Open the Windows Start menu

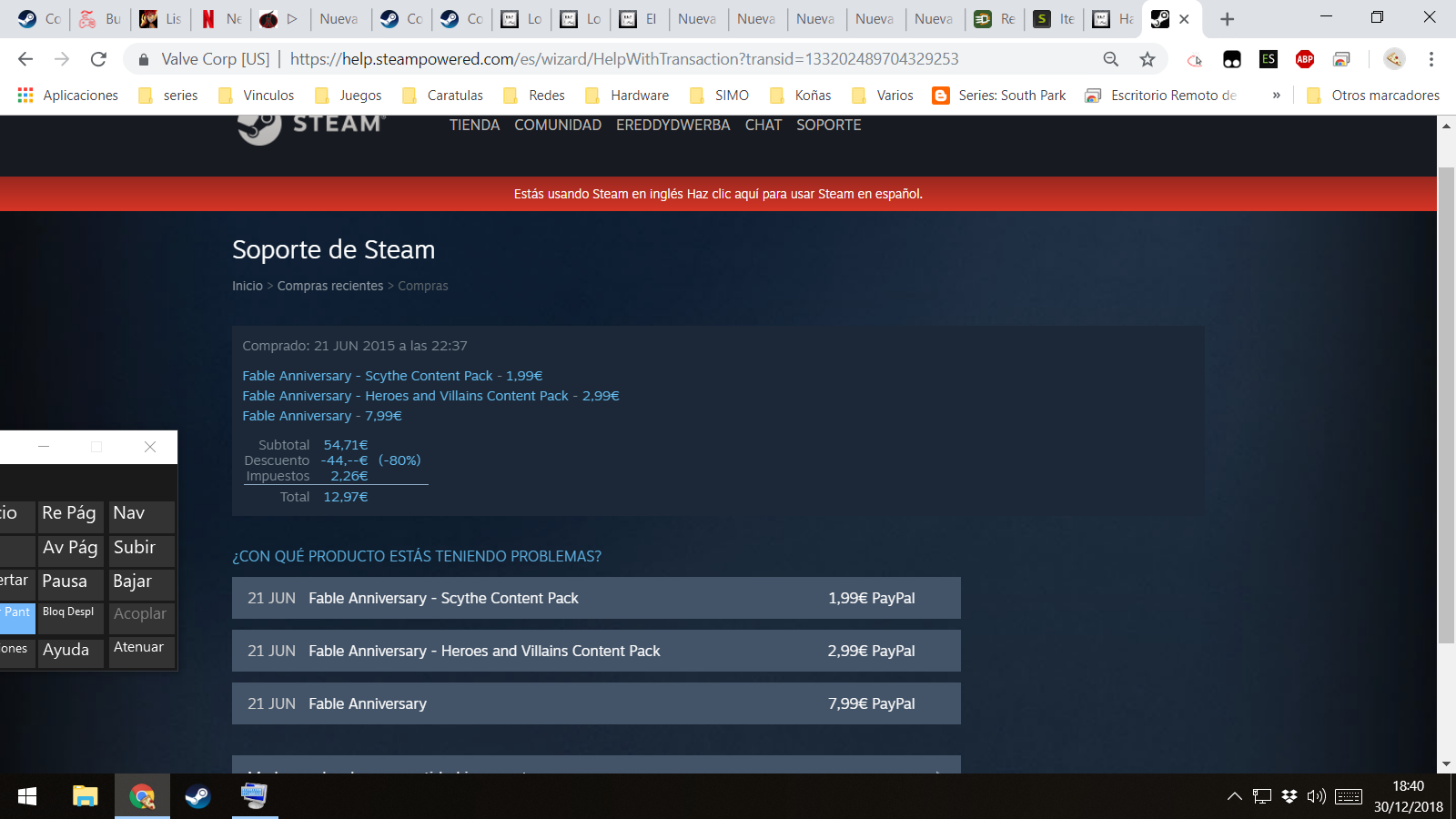tap(27, 796)
